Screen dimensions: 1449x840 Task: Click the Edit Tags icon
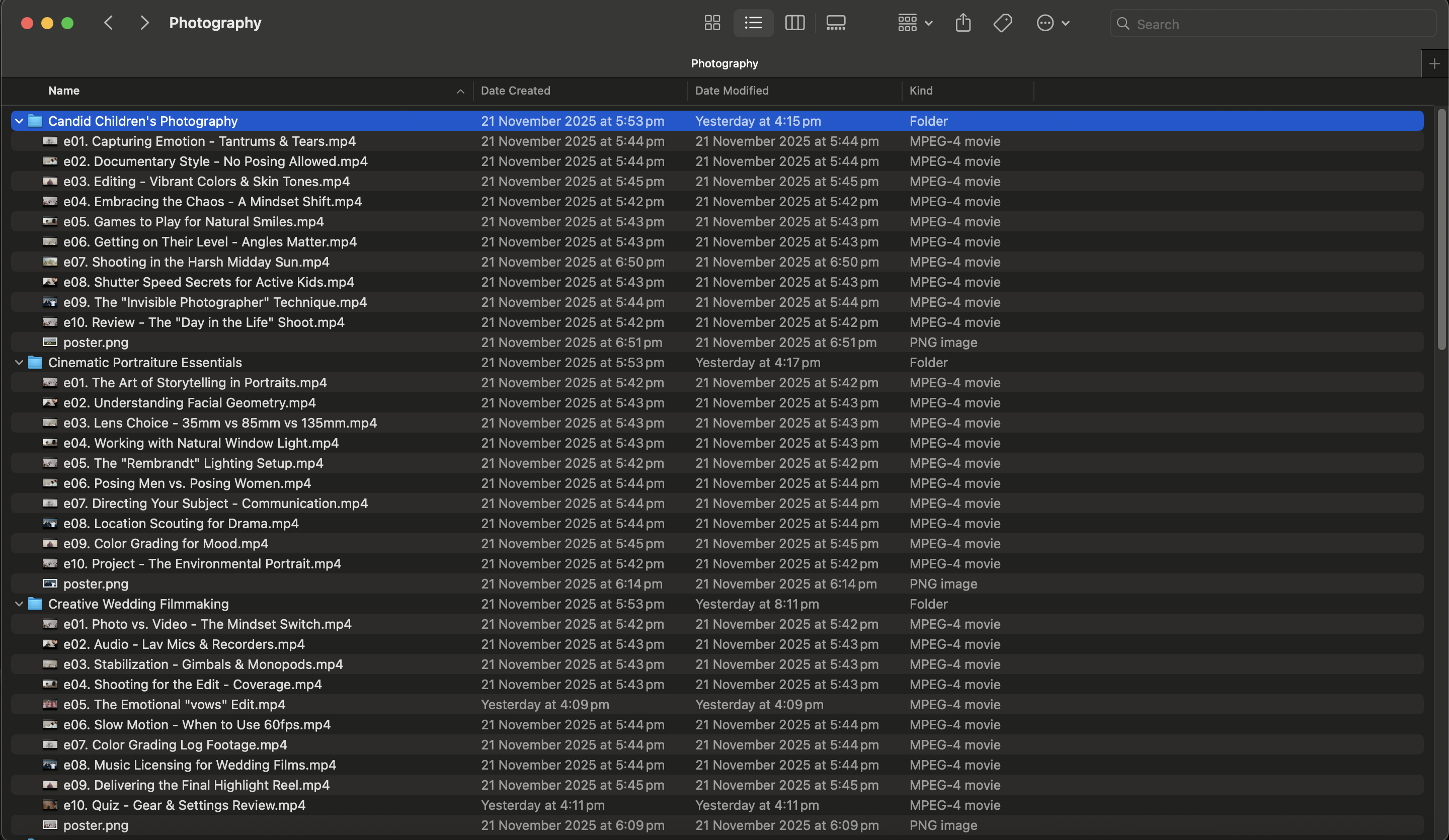(x=1002, y=23)
